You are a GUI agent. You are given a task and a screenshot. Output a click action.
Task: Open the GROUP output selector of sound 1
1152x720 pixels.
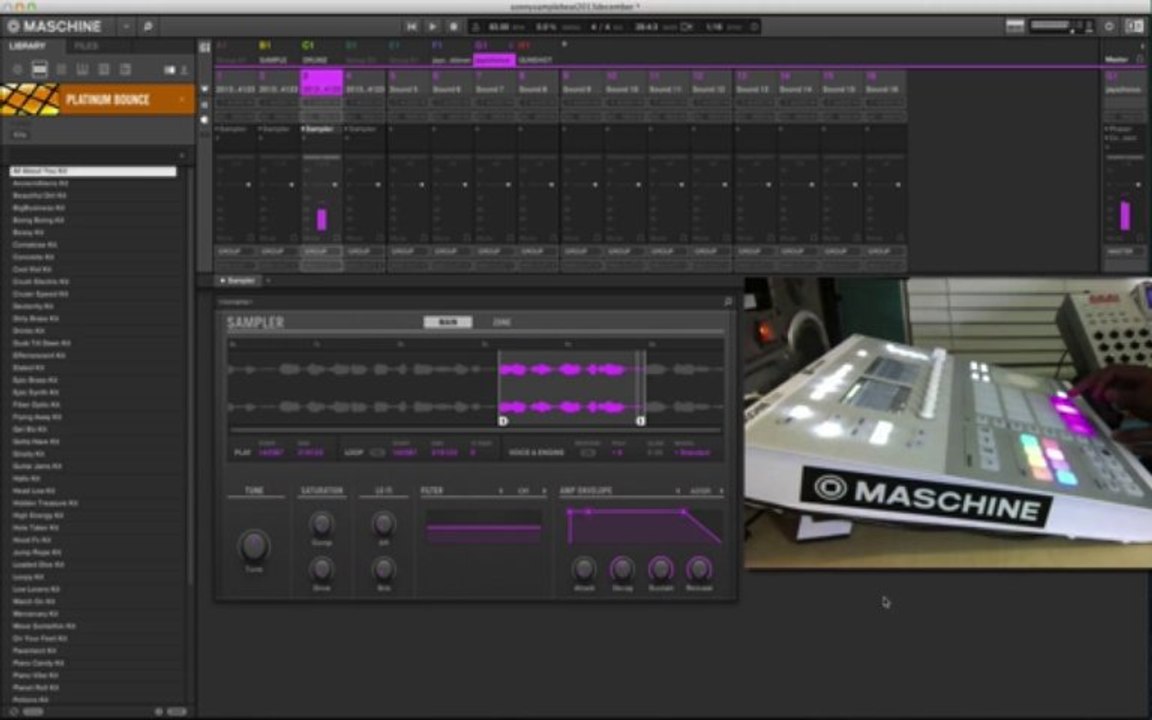pos(234,251)
